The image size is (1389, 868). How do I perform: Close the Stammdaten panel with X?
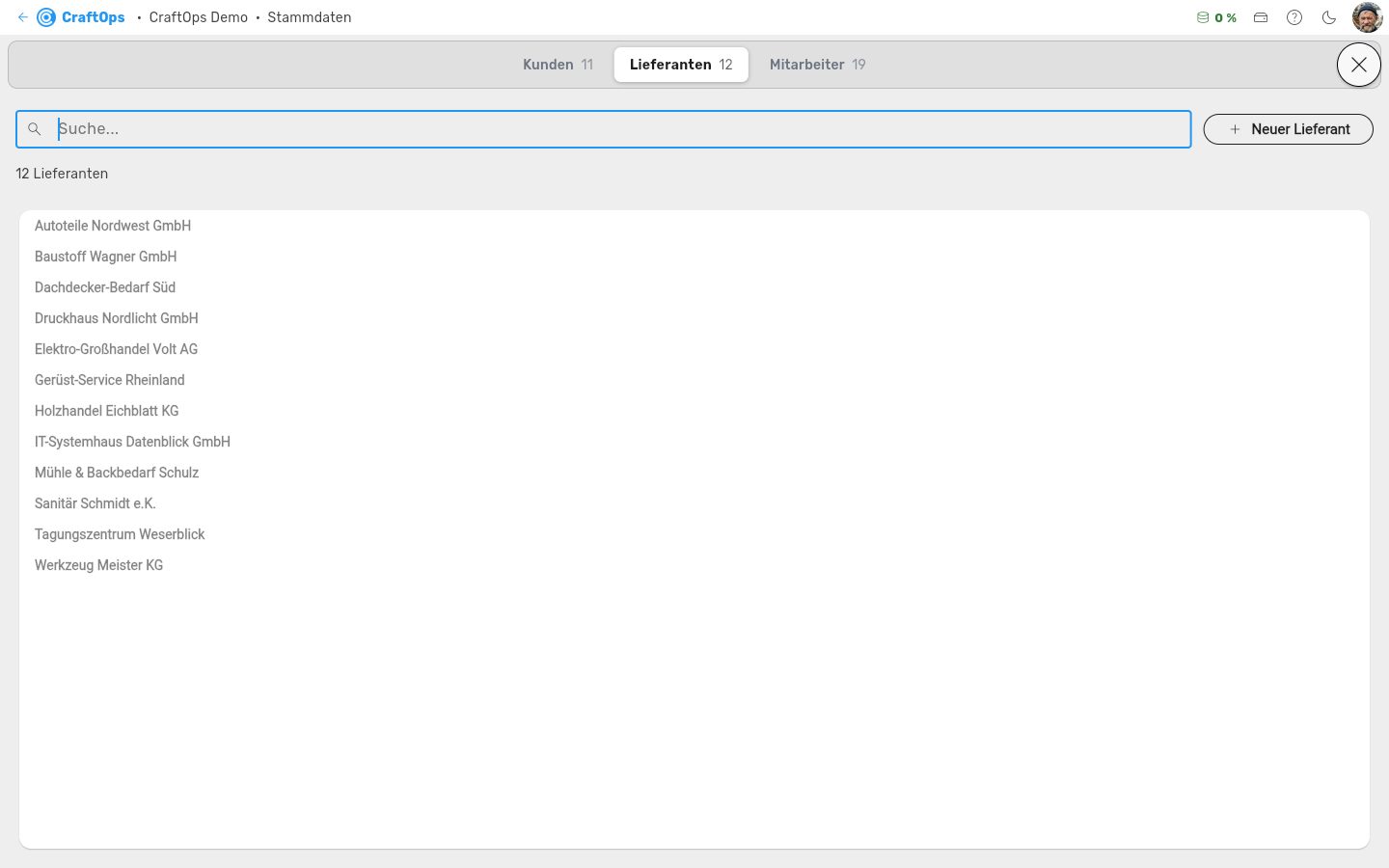click(1359, 65)
